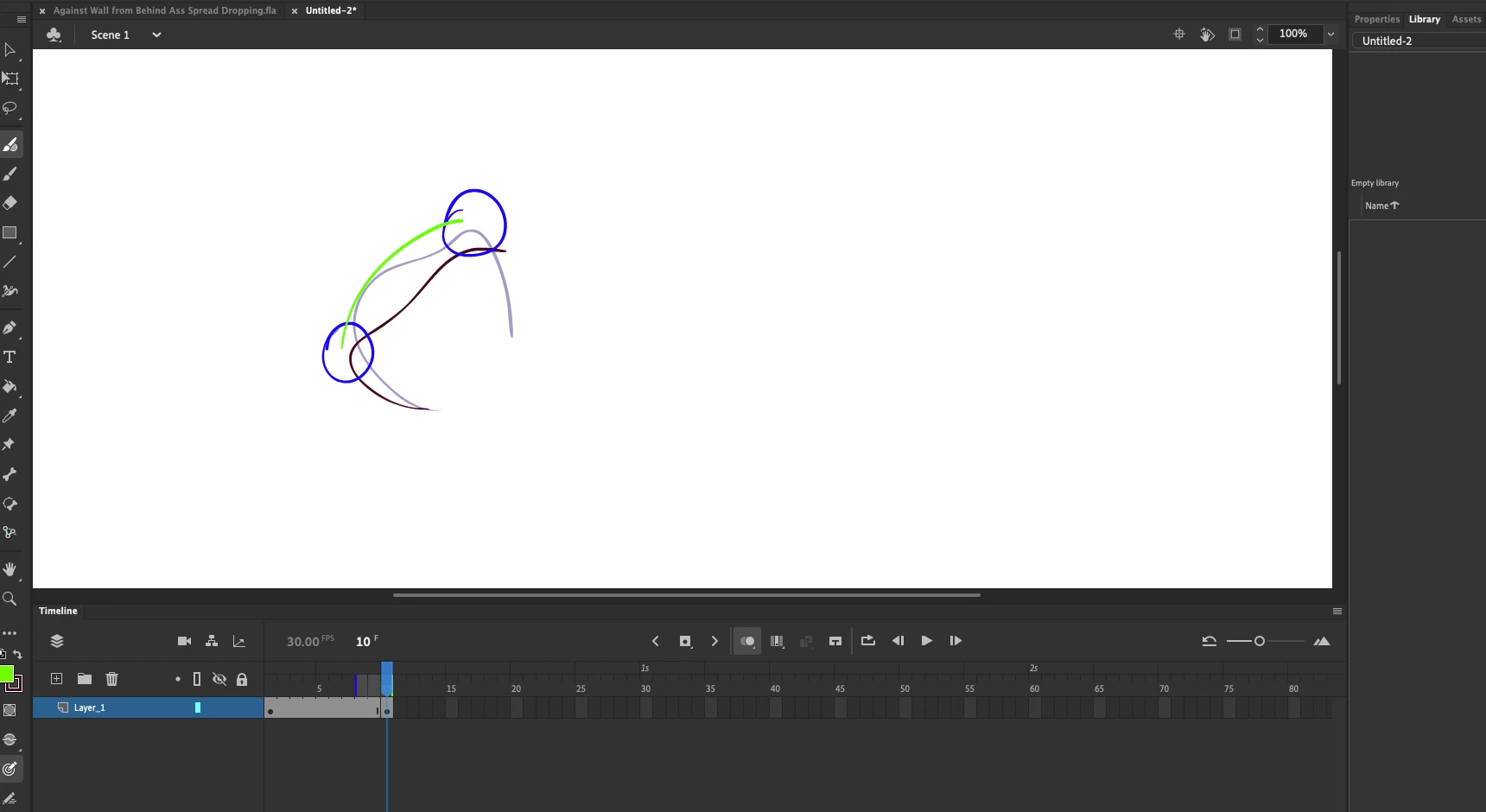The height and width of the screenshot is (812, 1486).
Task: Select the 3D Rotation tool
Action: click(10, 504)
